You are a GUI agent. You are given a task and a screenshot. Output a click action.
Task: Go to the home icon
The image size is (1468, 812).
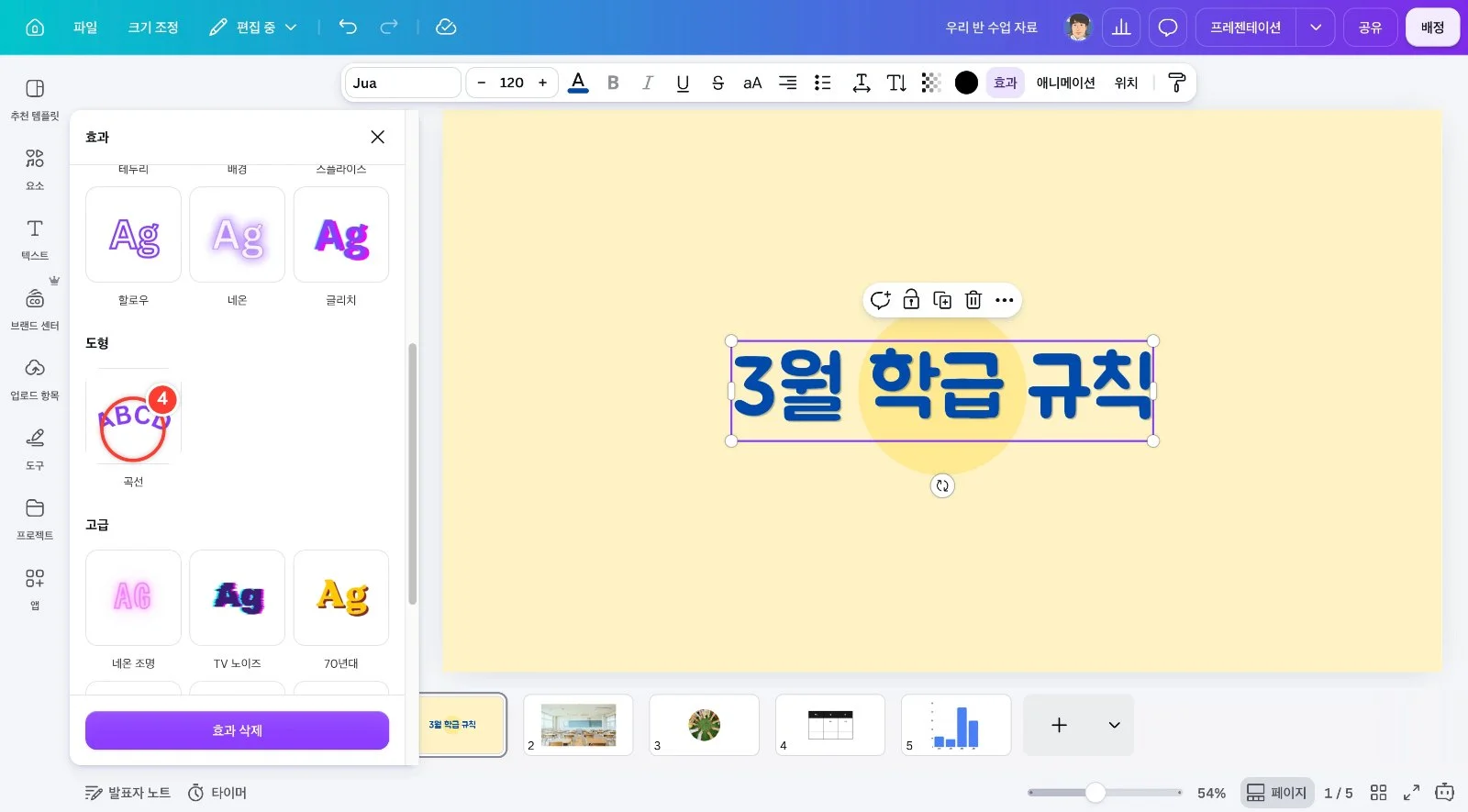[x=35, y=28]
